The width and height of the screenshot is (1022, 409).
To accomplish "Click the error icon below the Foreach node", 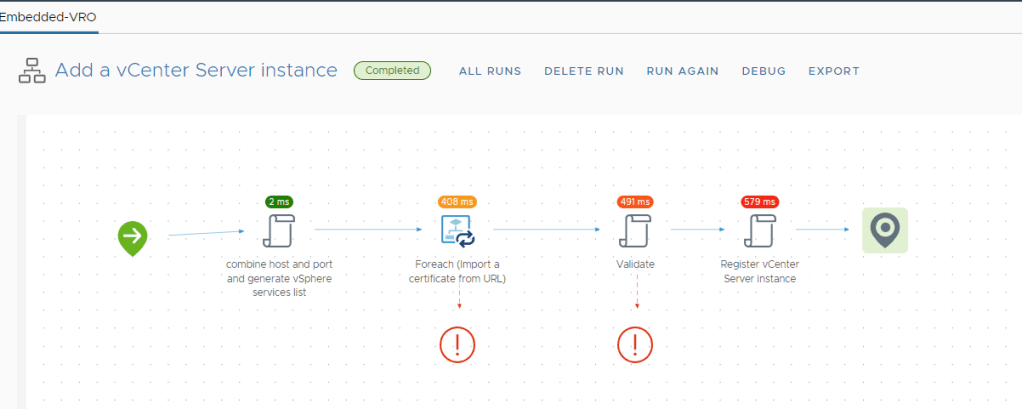I will click(x=457, y=344).
